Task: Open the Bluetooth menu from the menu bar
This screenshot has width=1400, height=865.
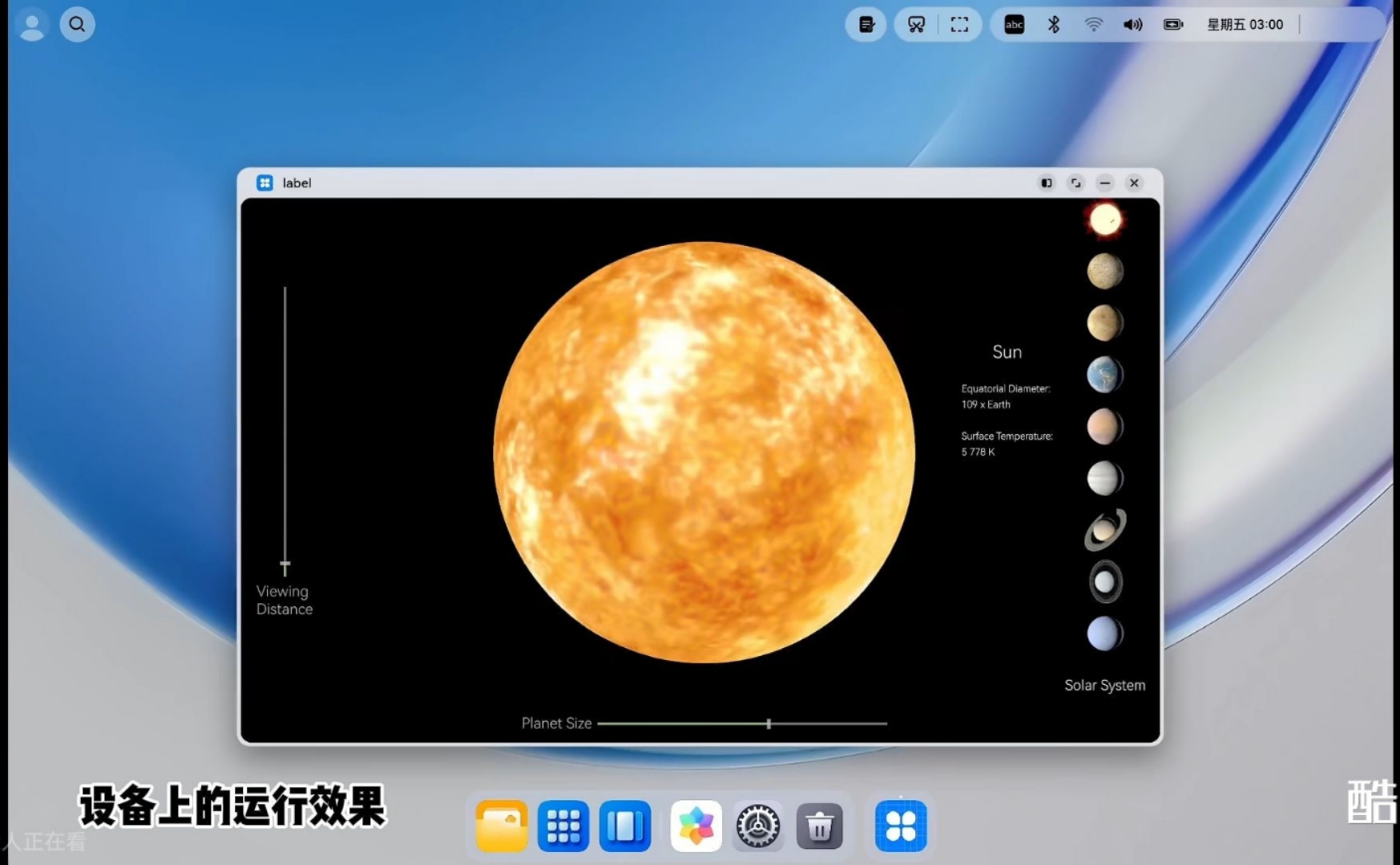Action: pos(1053,25)
